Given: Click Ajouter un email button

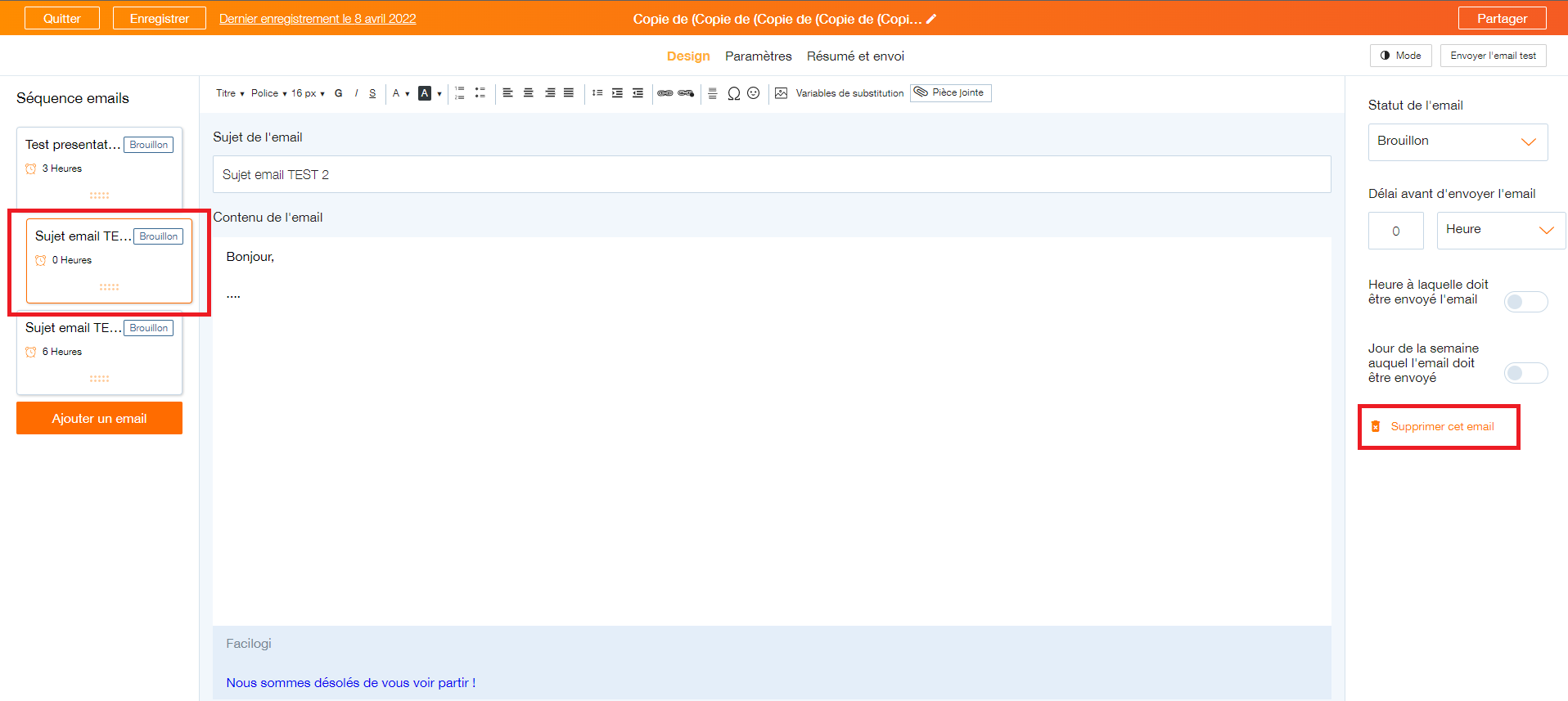Looking at the screenshot, I should 99,418.
